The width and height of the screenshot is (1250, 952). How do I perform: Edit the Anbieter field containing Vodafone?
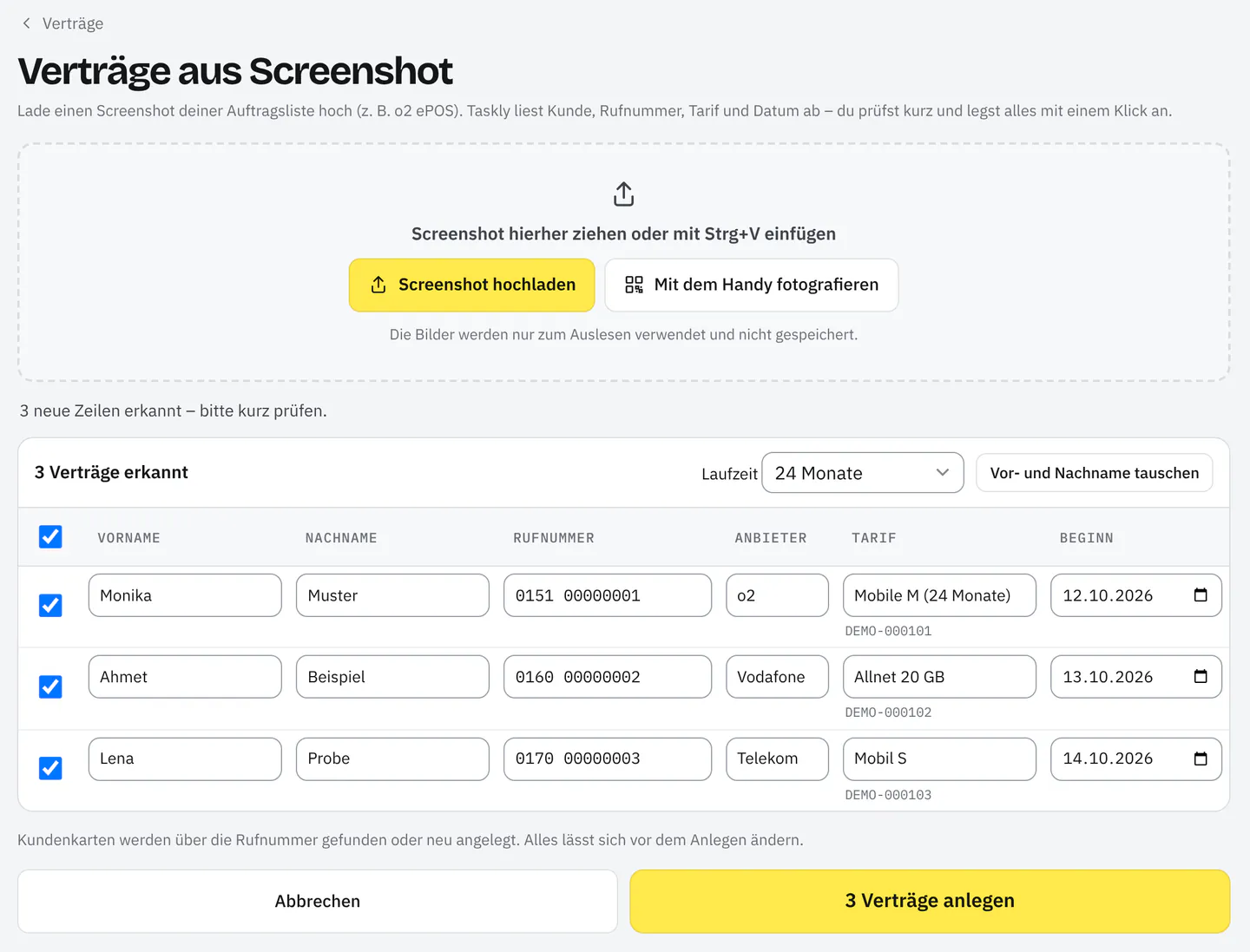click(777, 677)
